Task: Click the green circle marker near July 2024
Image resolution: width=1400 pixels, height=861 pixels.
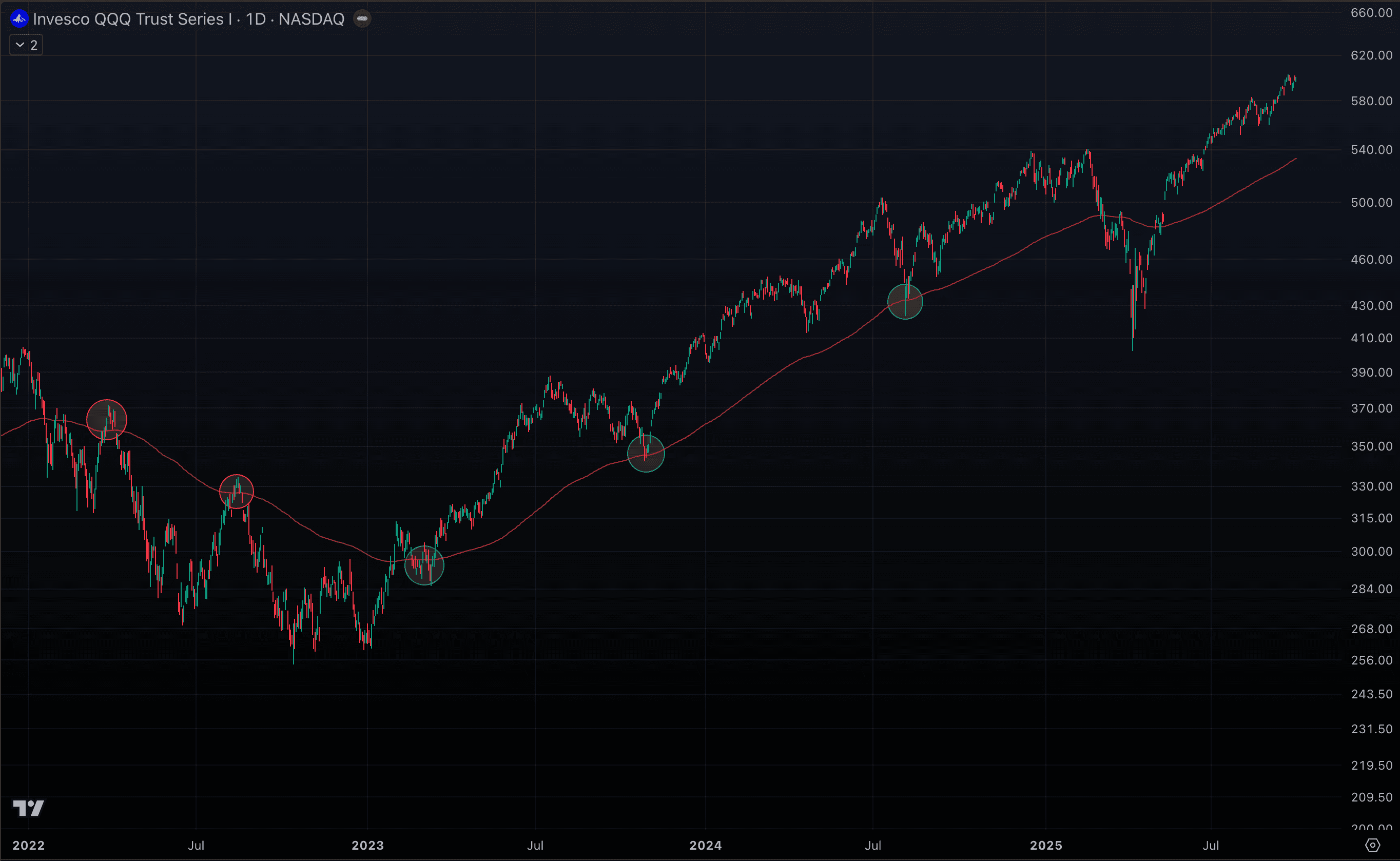Action: pos(906,302)
